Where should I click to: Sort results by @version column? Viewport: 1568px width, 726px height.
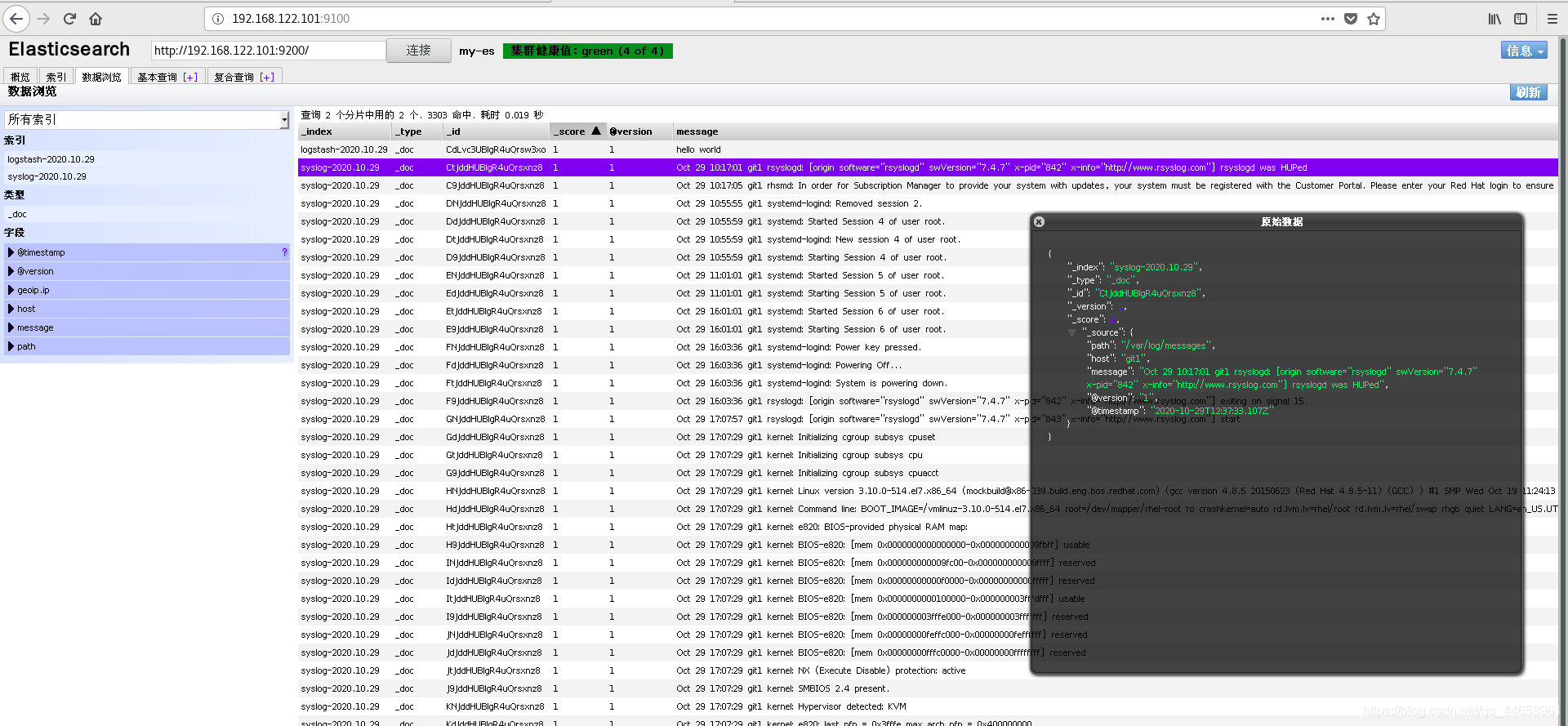(639, 131)
